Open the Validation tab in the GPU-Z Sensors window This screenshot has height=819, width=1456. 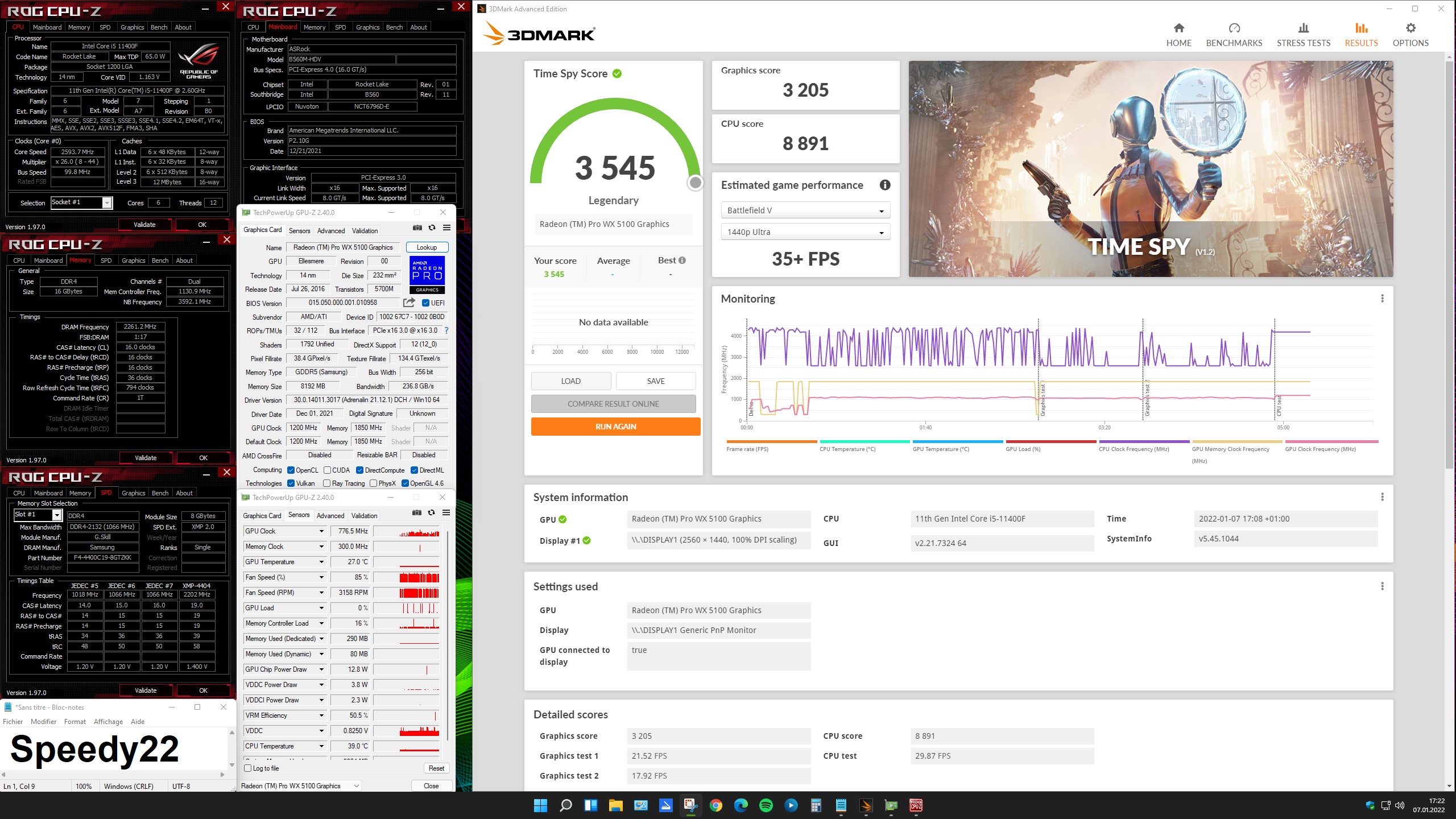click(364, 516)
